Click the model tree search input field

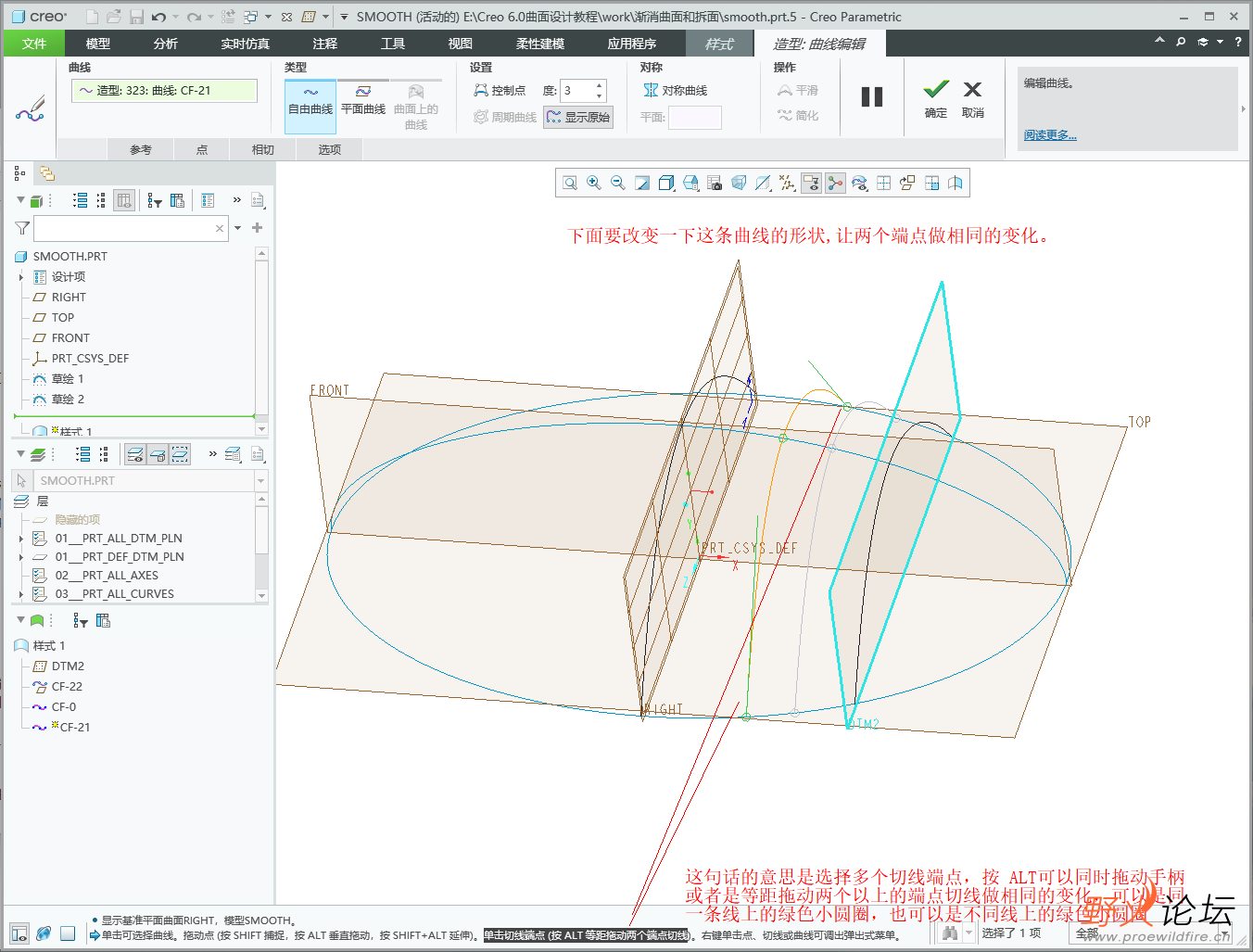130,228
